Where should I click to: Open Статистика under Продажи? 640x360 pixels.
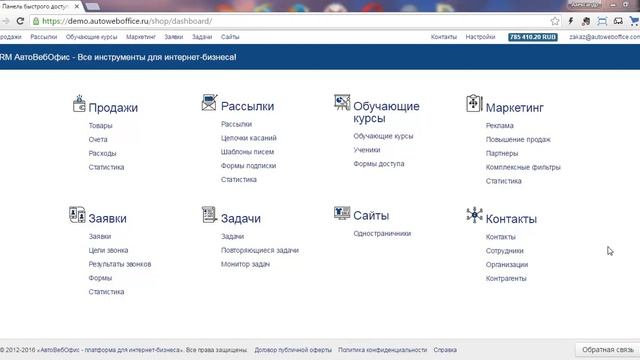pyautogui.click(x=107, y=167)
